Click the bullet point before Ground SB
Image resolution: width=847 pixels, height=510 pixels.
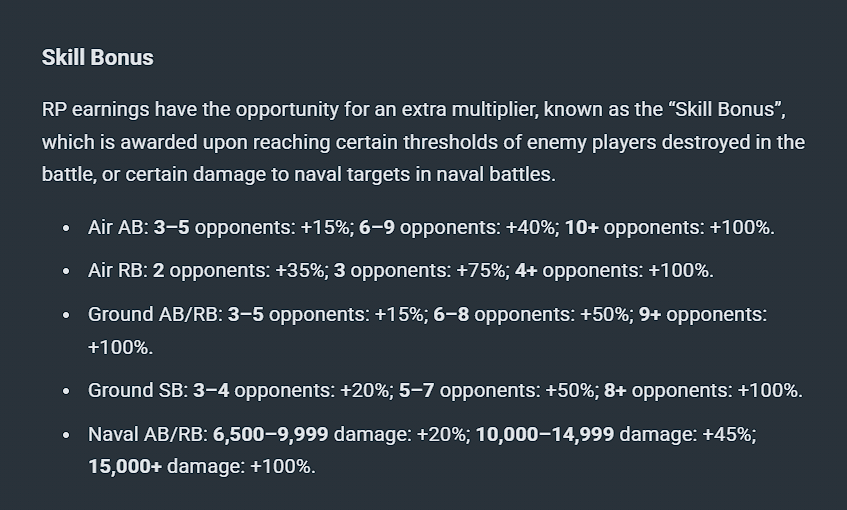pos(66,391)
